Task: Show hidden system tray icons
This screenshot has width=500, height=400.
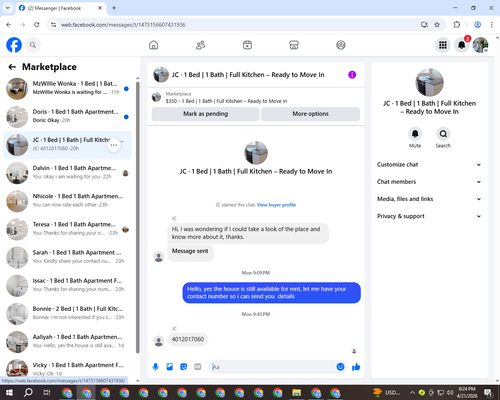Action: pos(412,392)
